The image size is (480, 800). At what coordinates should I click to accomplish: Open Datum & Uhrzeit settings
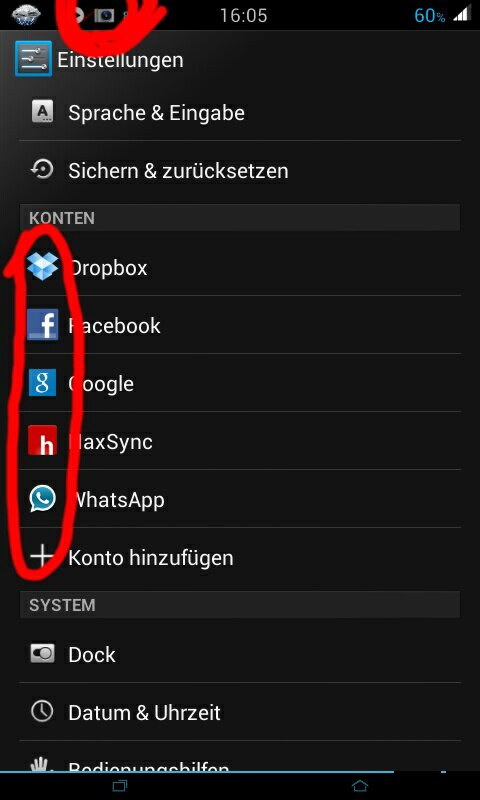point(240,712)
